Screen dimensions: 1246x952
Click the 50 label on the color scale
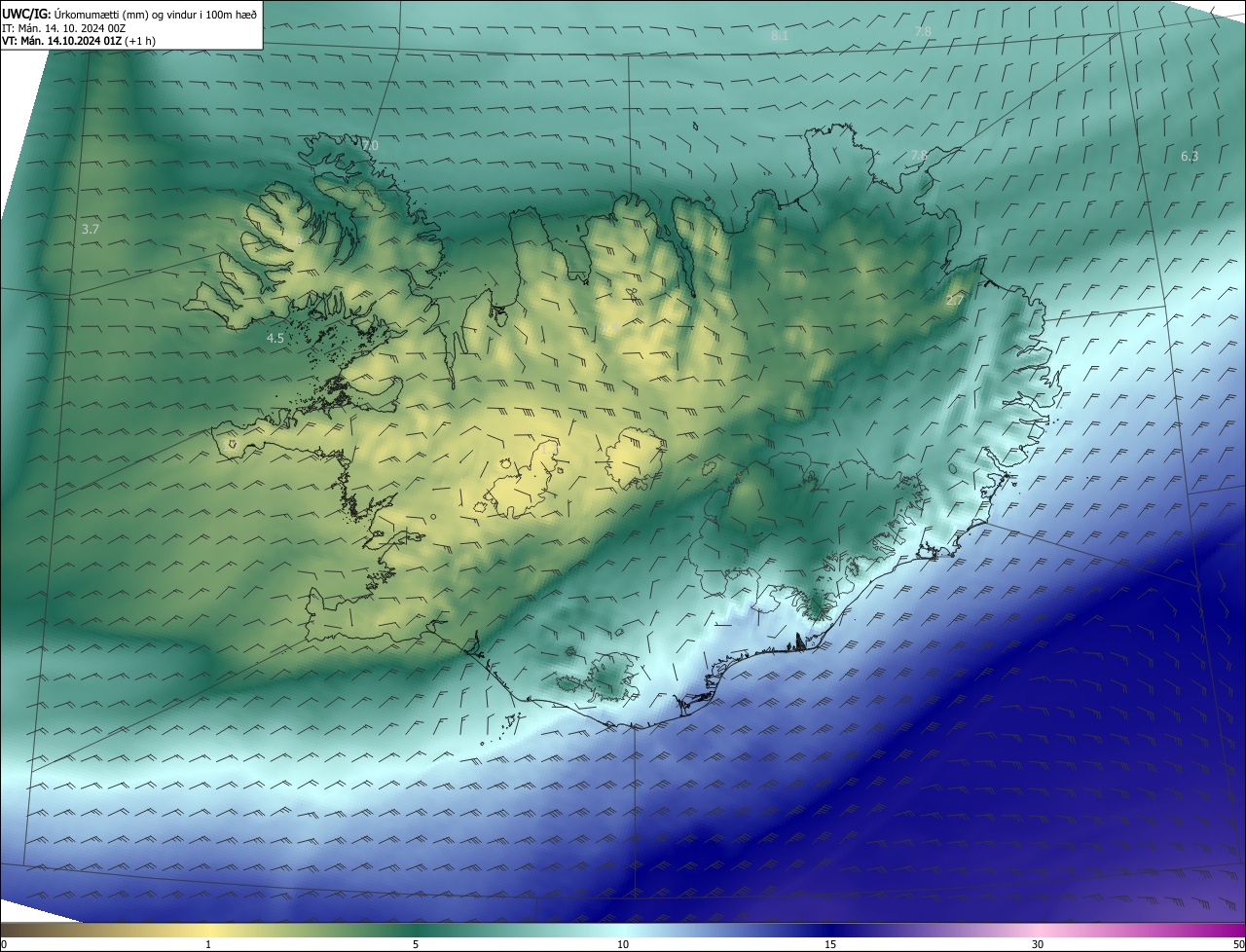[x=1238, y=944]
